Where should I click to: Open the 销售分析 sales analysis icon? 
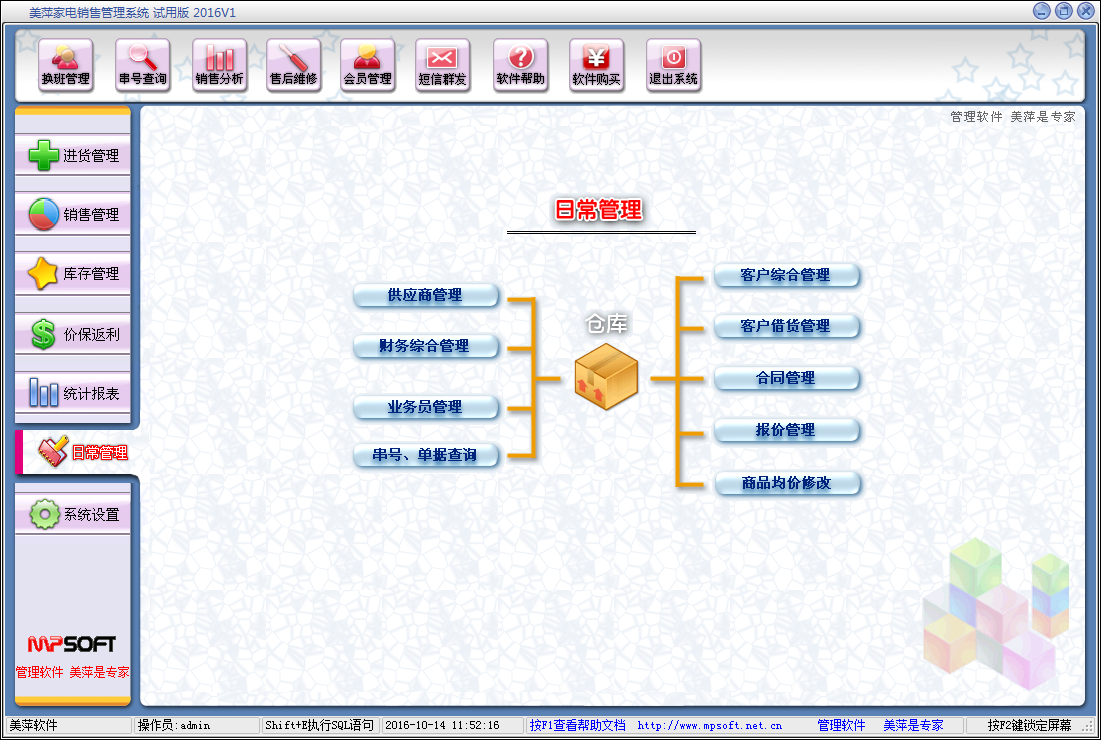coord(219,65)
